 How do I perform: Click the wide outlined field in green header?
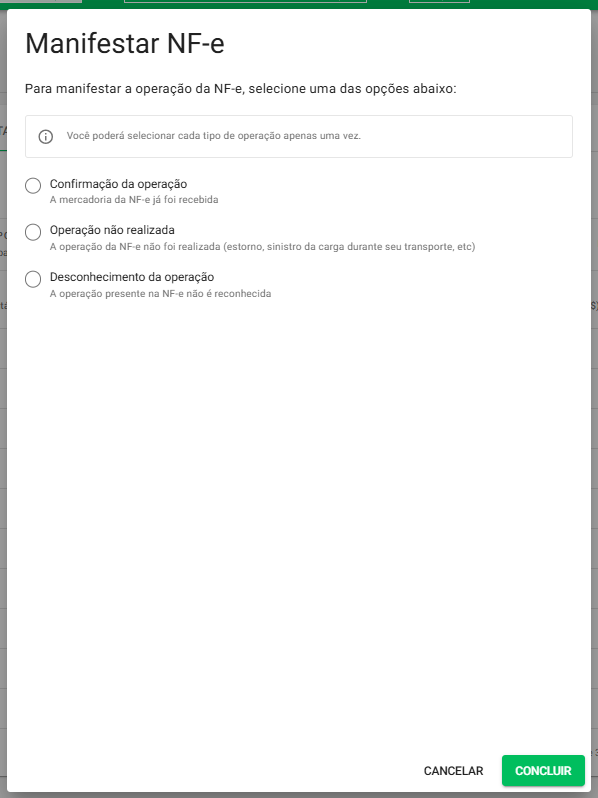click(245, 1)
